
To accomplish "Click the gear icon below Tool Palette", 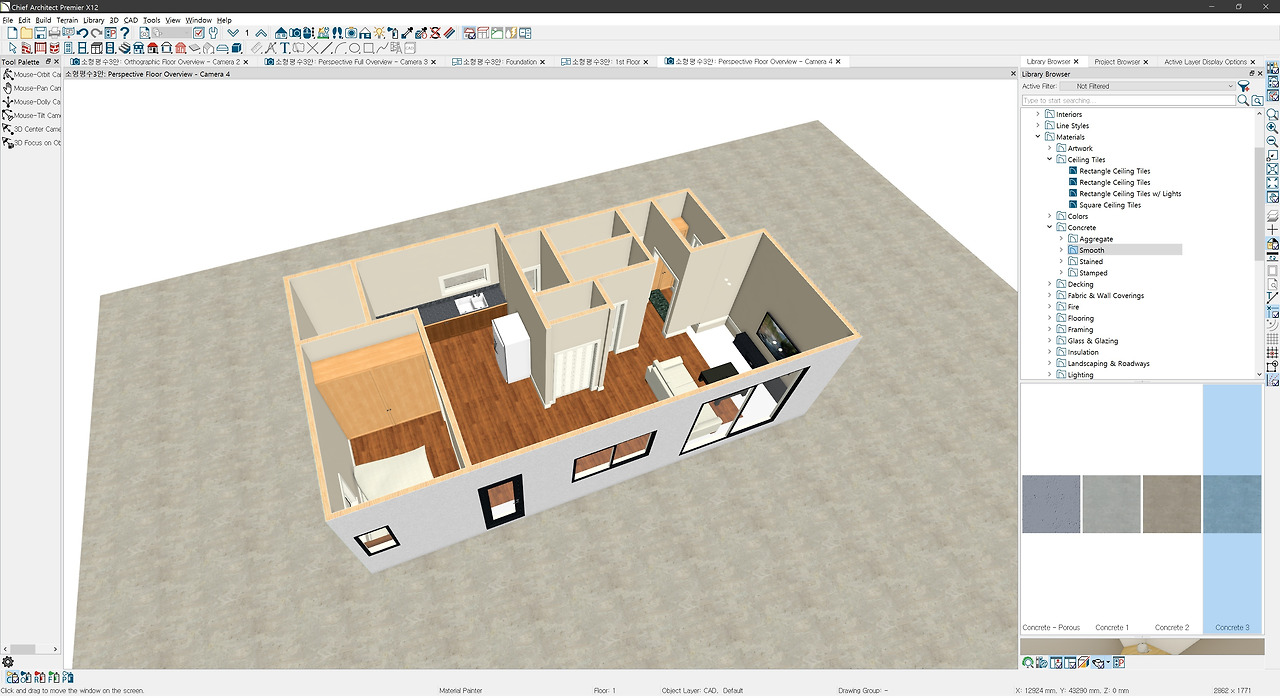I will pos(8,662).
